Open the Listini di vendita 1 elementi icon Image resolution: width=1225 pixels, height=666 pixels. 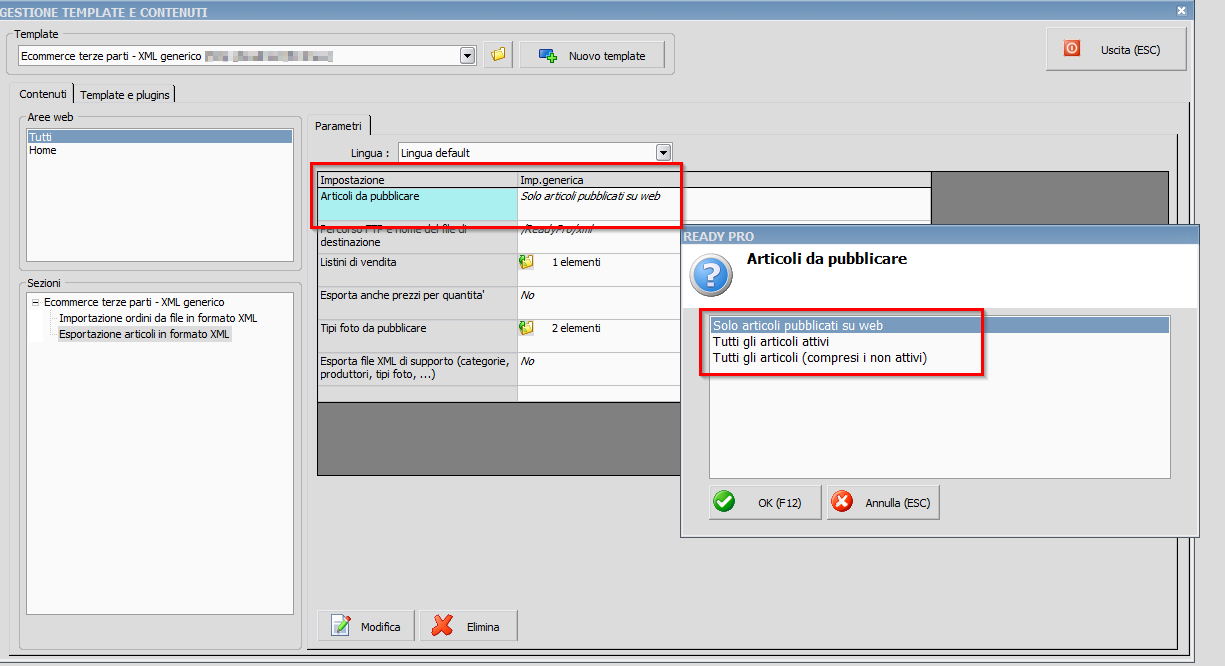point(527,262)
